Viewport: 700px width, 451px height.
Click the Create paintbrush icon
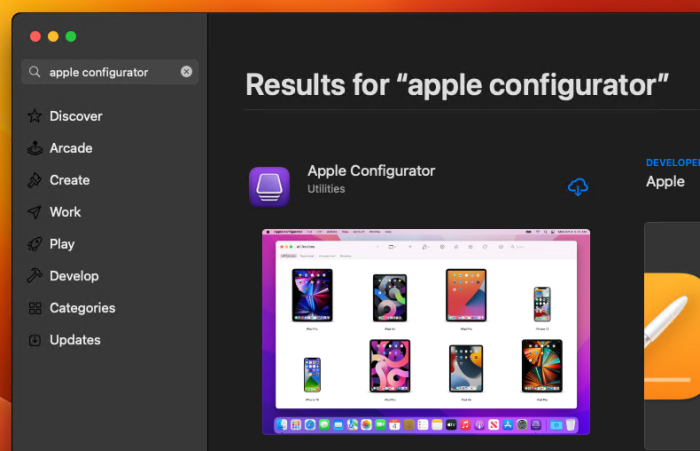34,180
